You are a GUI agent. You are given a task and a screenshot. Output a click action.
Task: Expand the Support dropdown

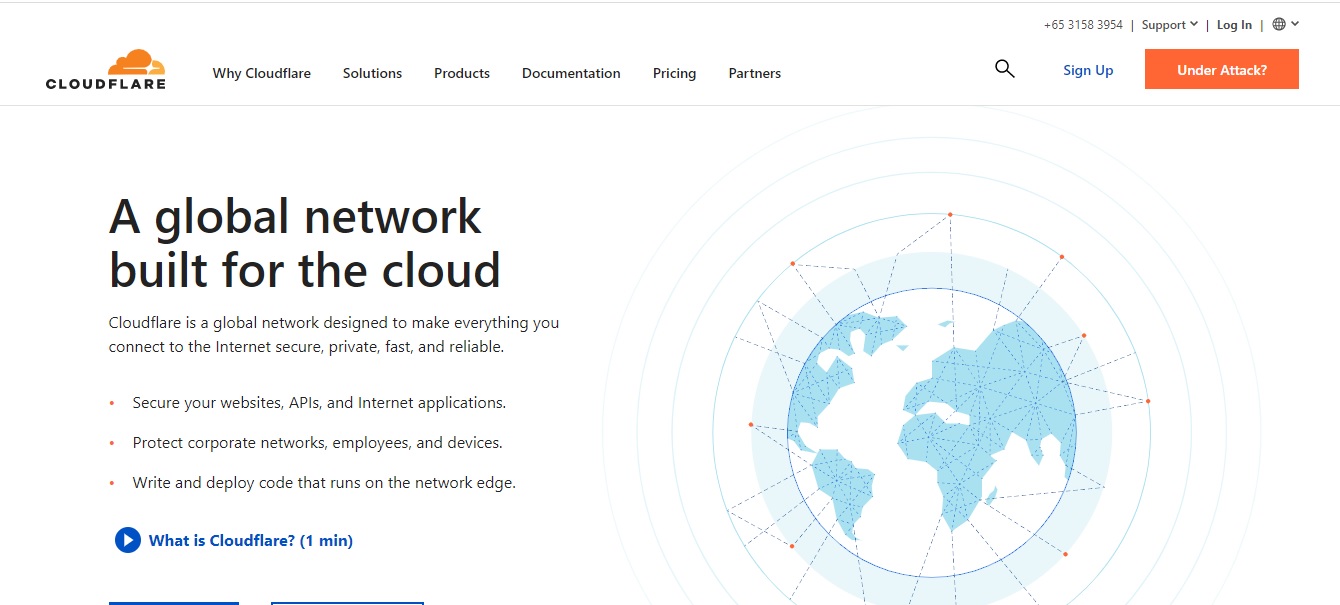[x=1169, y=25]
